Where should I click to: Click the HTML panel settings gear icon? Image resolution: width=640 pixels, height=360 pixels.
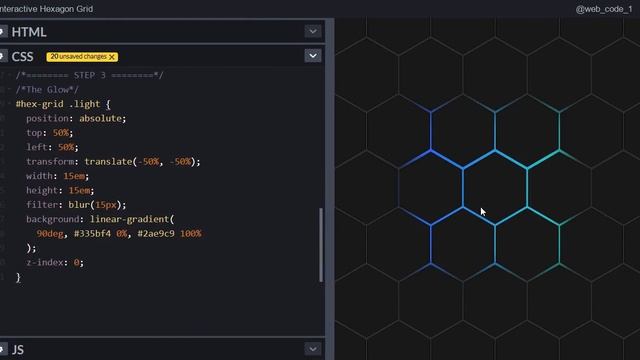pos(2,32)
